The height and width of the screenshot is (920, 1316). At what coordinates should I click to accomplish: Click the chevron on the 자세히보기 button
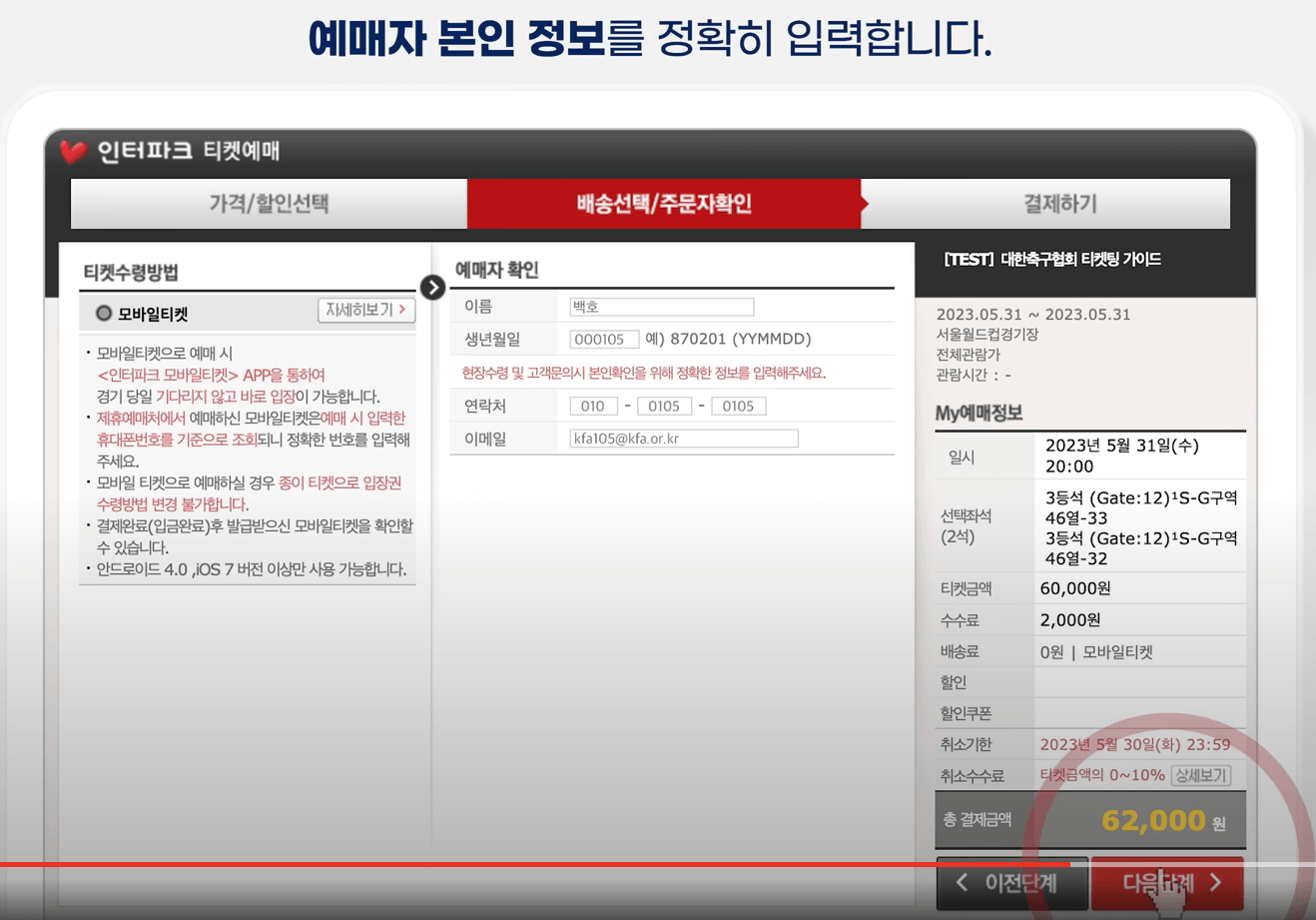click(399, 311)
